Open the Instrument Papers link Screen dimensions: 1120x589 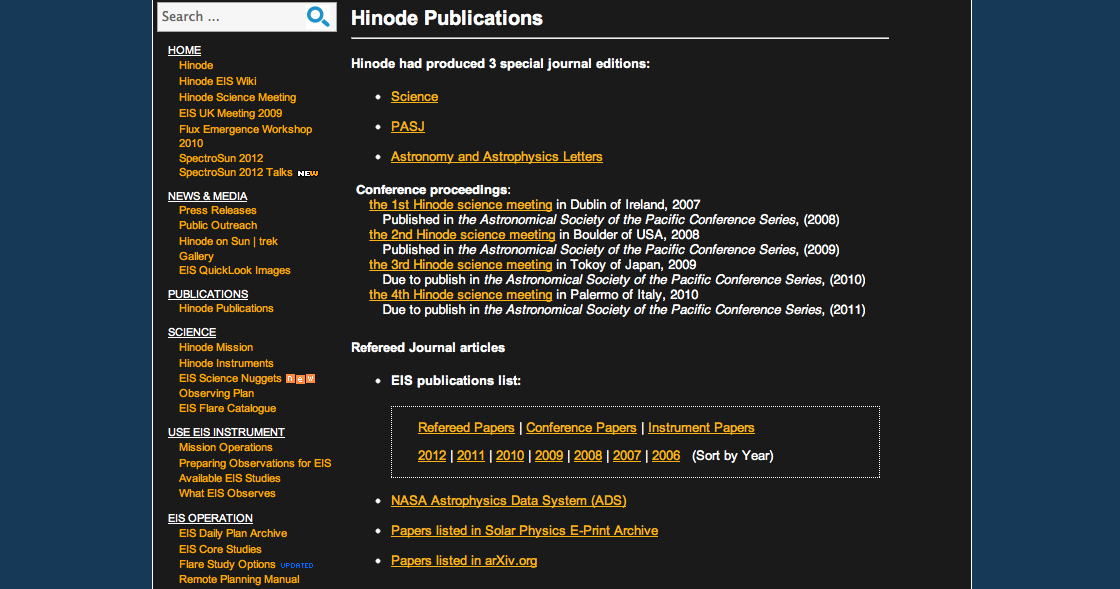point(701,428)
